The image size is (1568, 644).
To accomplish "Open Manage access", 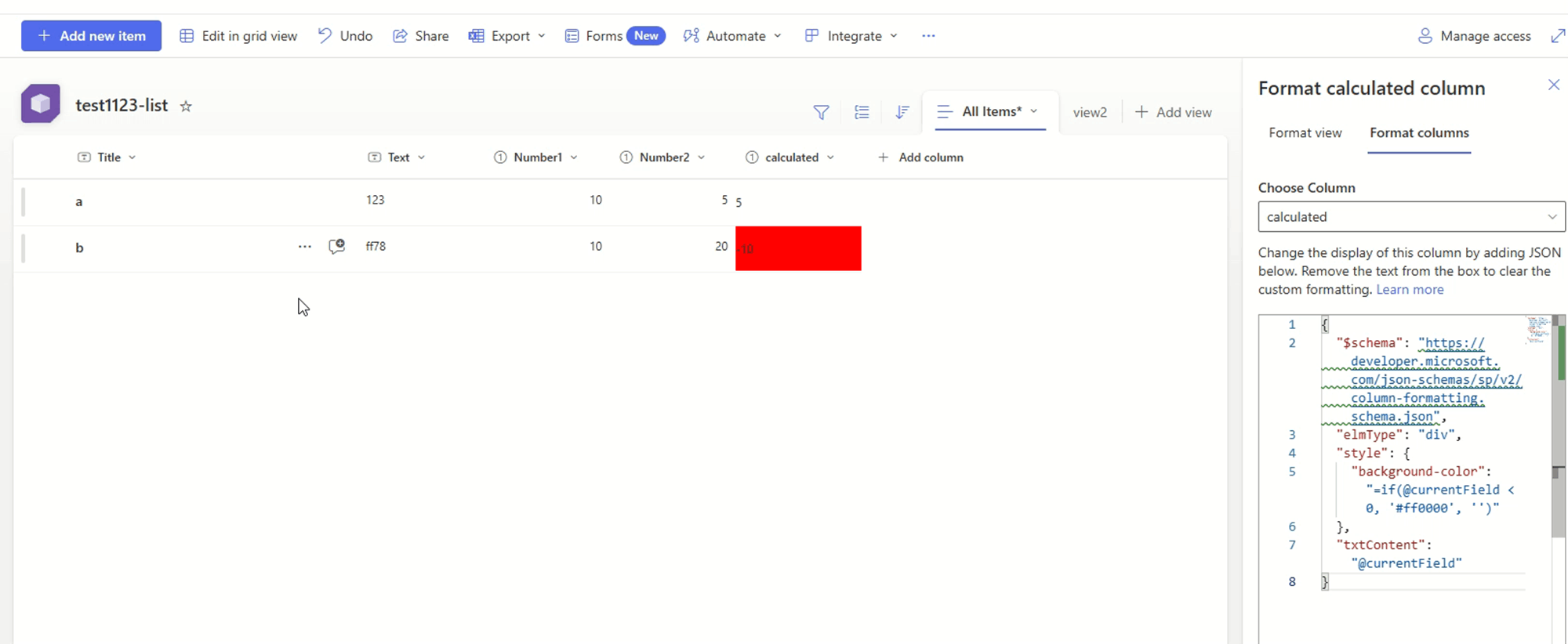I will (1474, 36).
